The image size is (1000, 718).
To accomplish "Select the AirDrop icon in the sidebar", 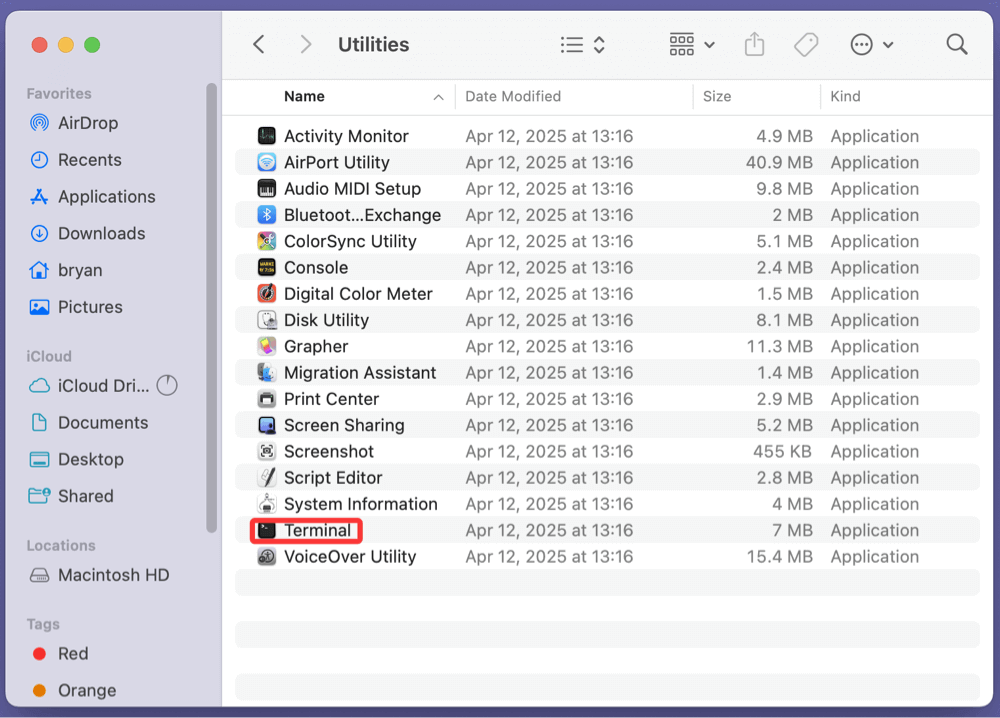I will click(40, 123).
